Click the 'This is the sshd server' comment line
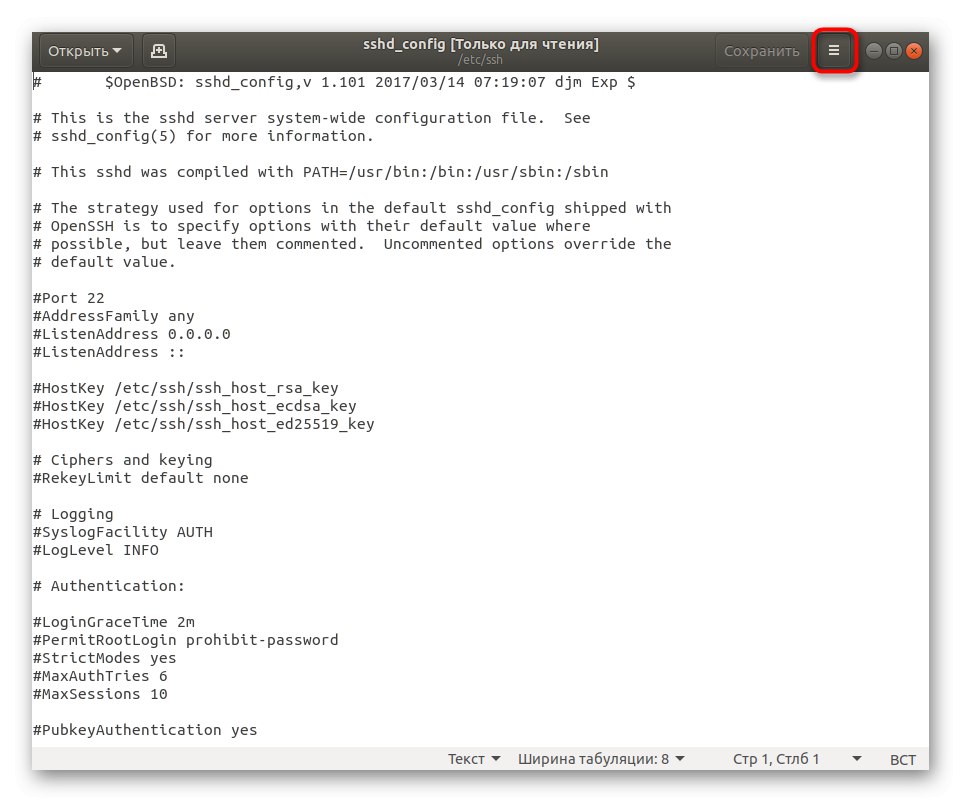This screenshot has height=802, width=961. 311,118
